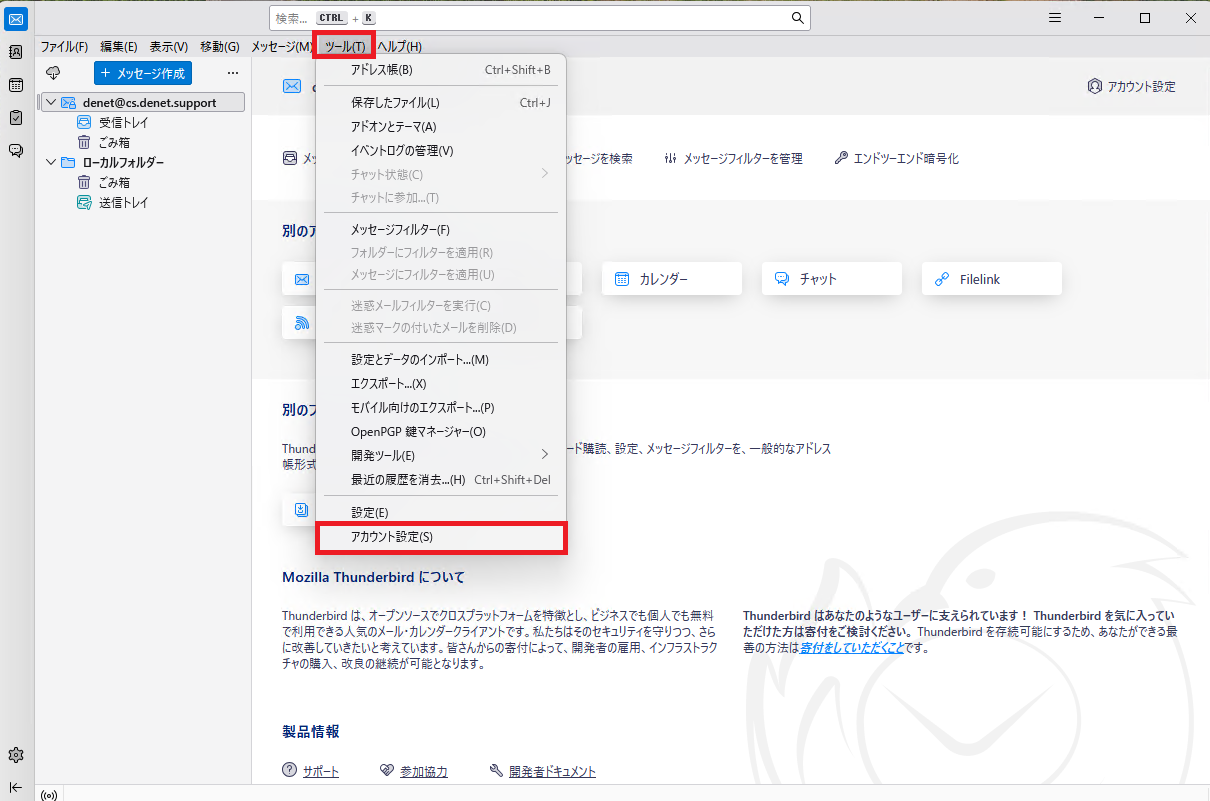
Task: Open the Mail space icon in sidebar
Action: click(x=16, y=18)
